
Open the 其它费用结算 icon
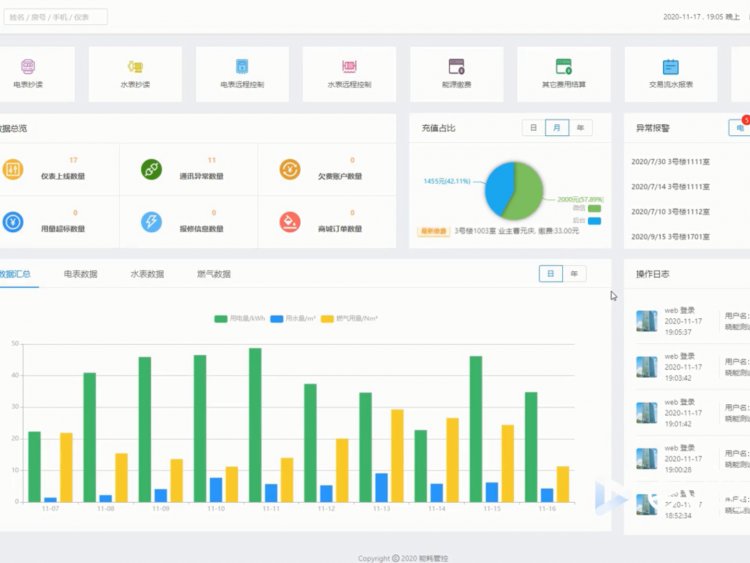click(x=563, y=67)
